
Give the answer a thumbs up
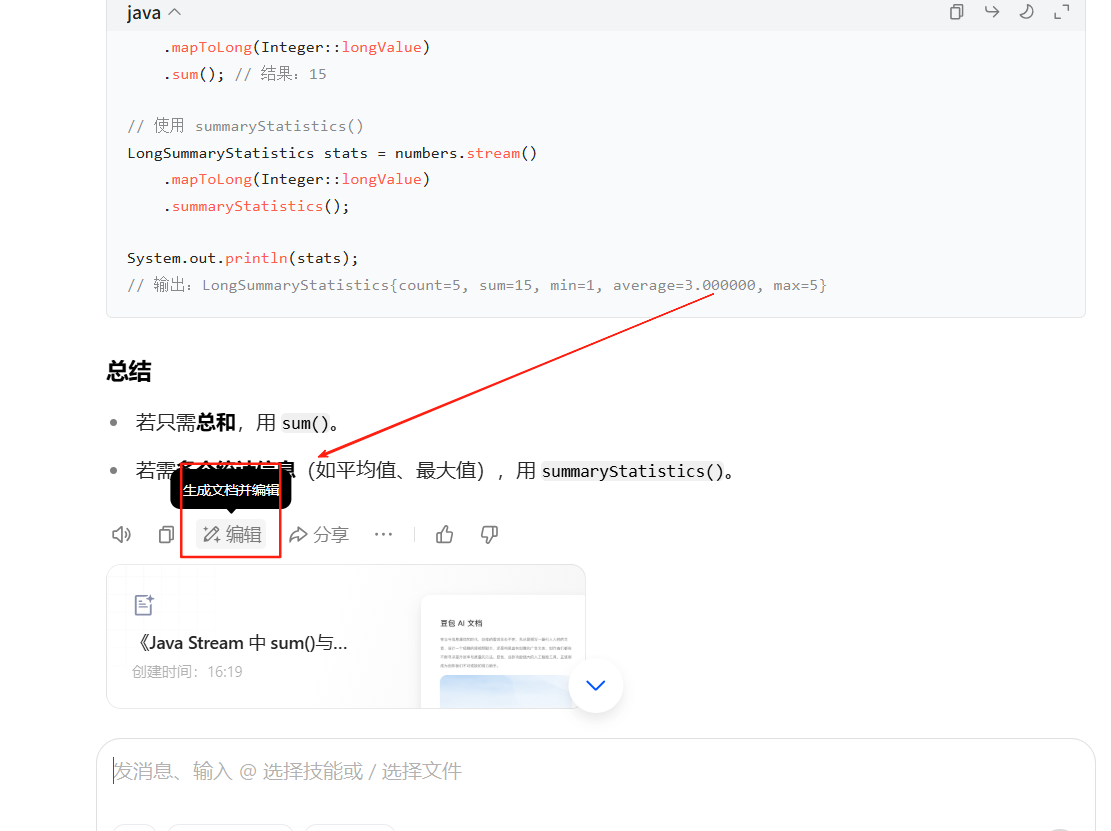click(444, 534)
